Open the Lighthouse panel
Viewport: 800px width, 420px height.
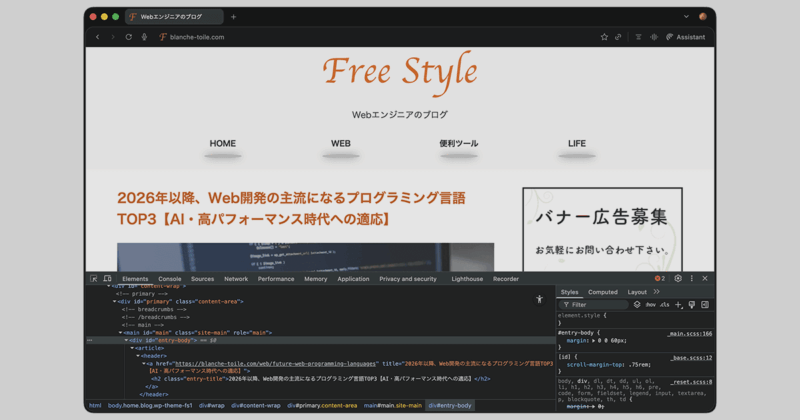tap(467, 279)
